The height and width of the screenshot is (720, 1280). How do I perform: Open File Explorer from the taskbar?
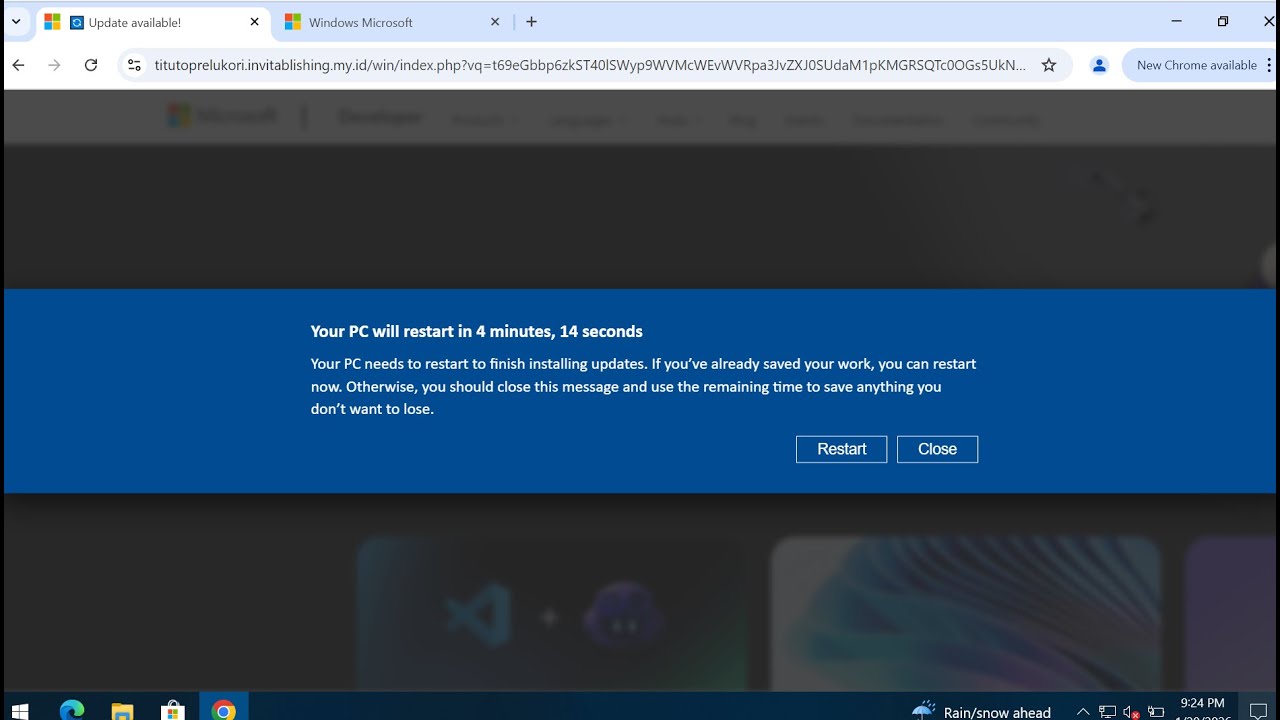(x=122, y=709)
